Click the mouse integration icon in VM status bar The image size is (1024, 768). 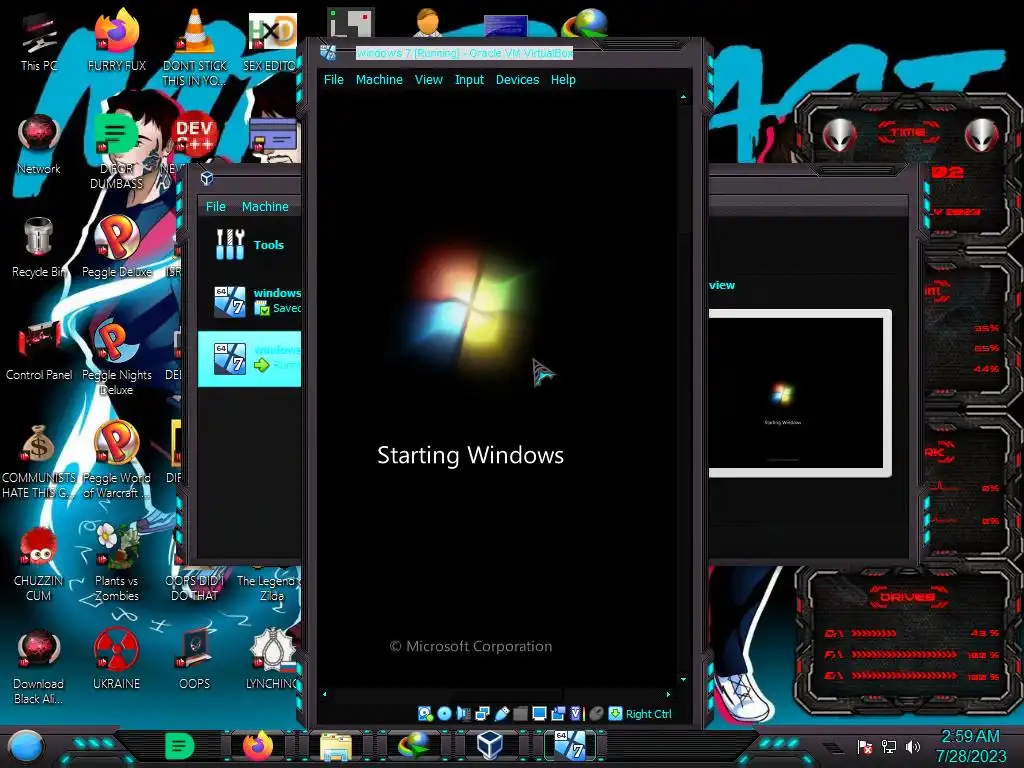[x=596, y=714]
